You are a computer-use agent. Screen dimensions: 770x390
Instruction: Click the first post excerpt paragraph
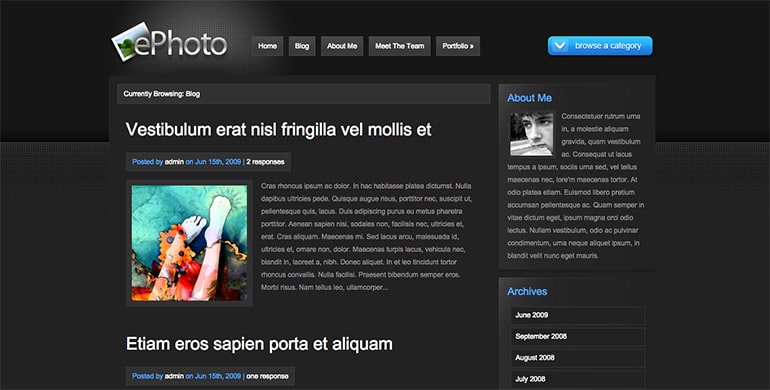366,237
